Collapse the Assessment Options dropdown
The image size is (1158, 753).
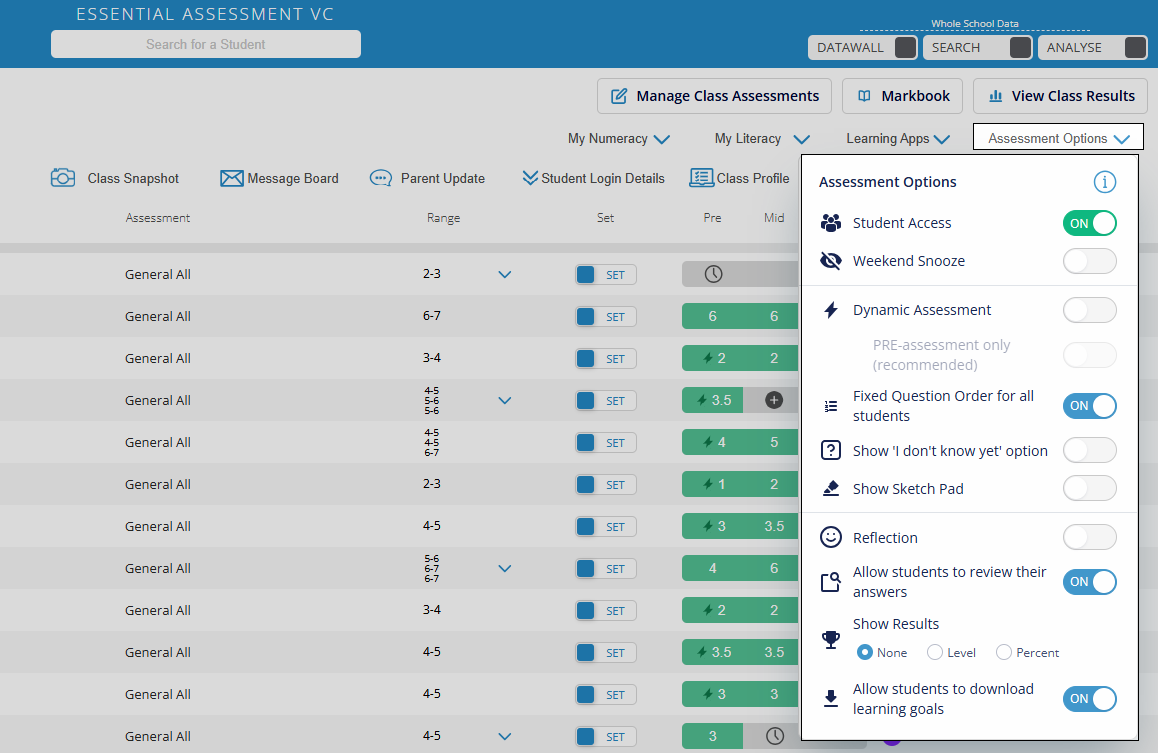(x=1058, y=137)
